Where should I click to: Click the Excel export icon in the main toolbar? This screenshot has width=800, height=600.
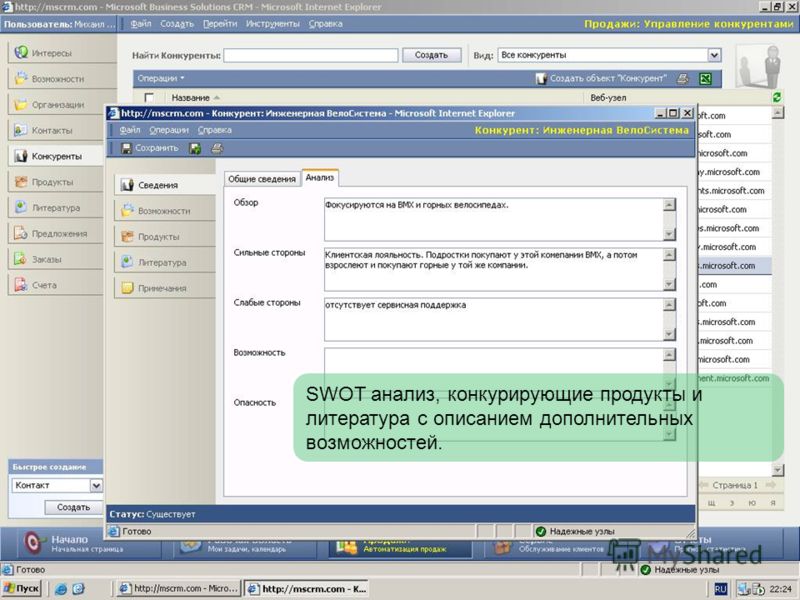(706, 79)
